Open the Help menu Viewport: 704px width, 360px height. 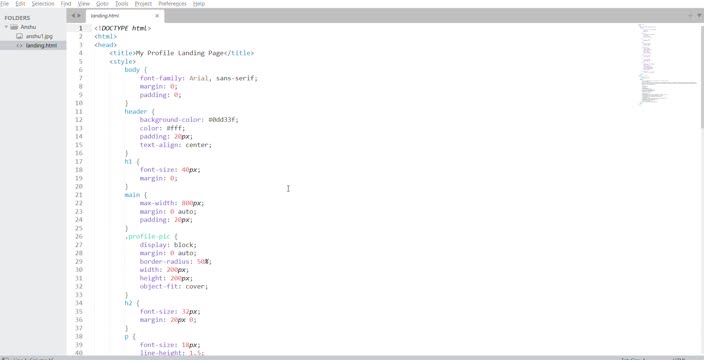pos(199,4)
